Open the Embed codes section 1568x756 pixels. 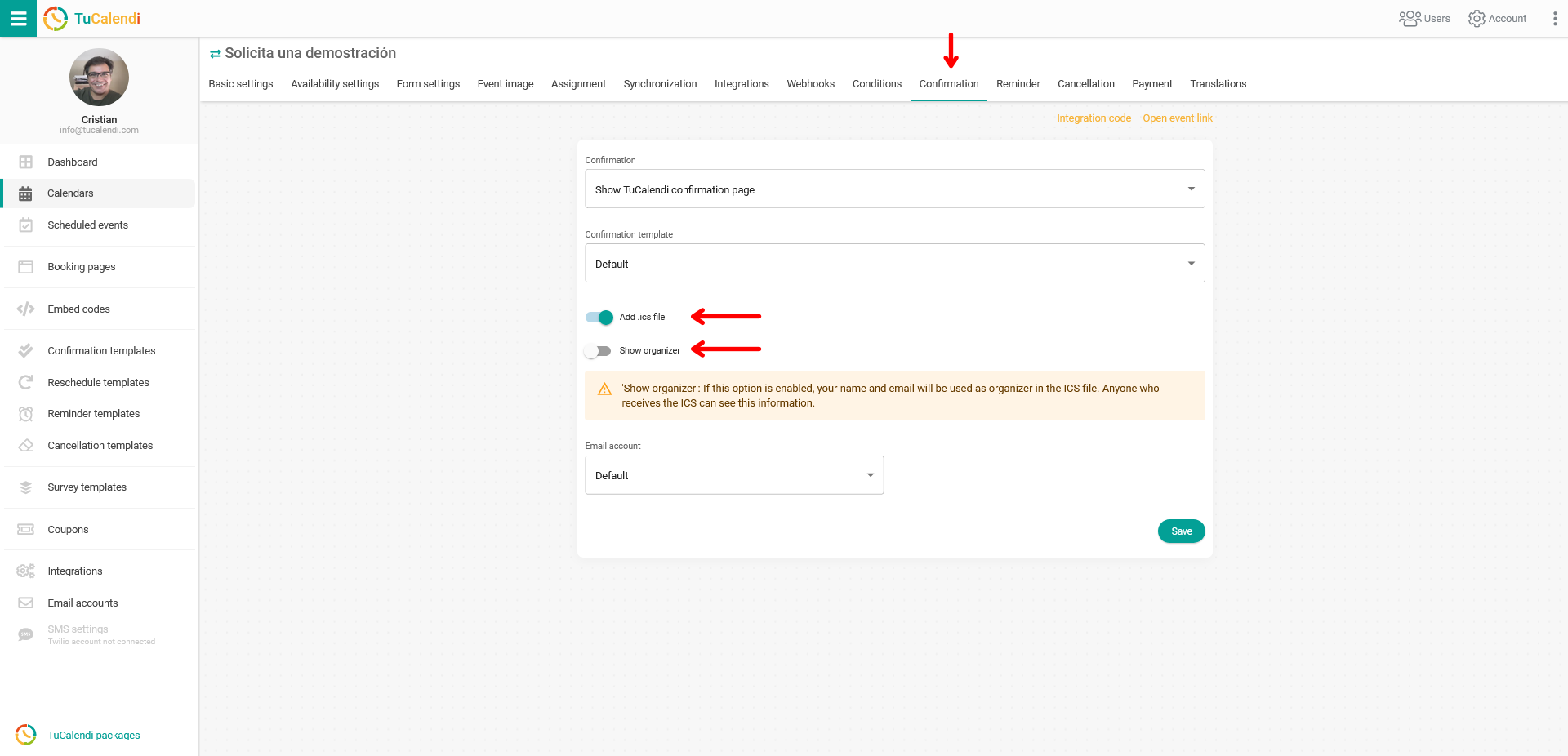tap(78, 309)
